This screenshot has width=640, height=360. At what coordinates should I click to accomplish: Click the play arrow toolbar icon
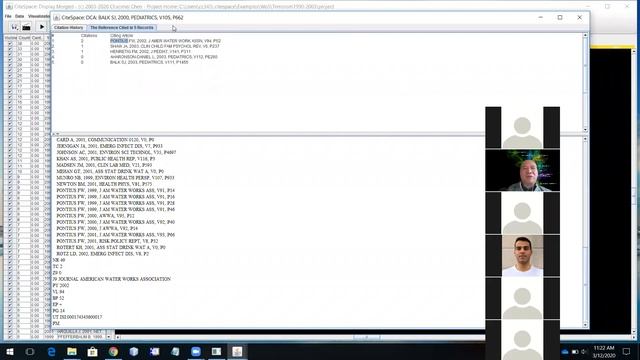[x=42, y=27]
